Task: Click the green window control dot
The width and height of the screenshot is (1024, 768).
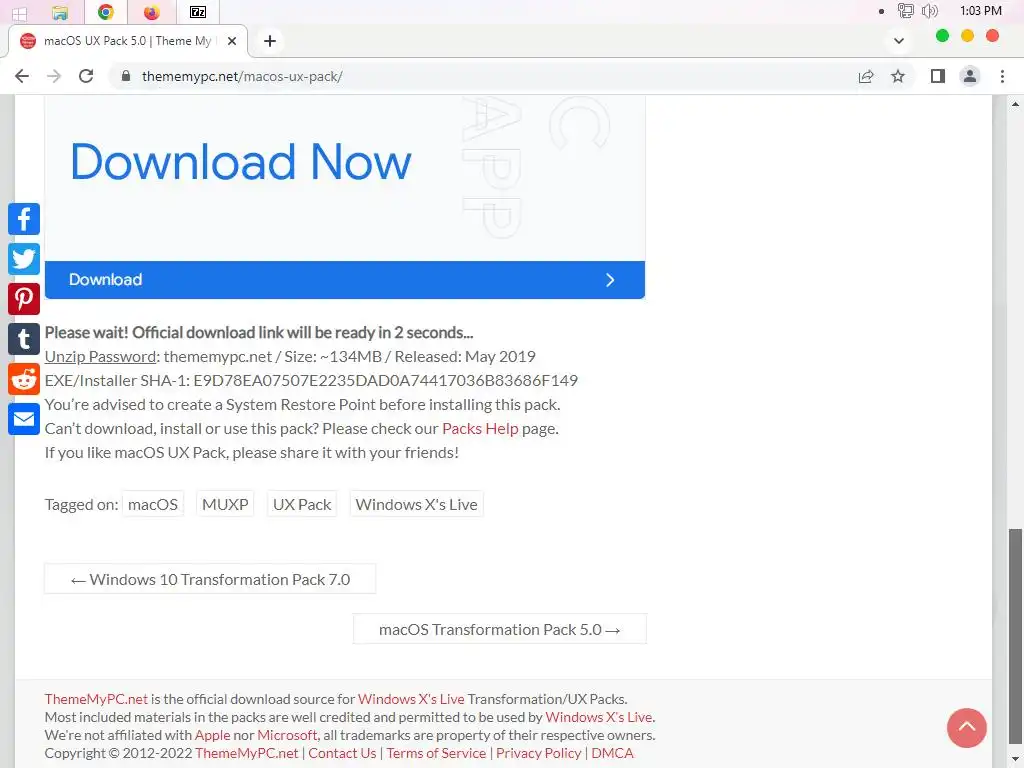Action: click(x=942, y=36)
